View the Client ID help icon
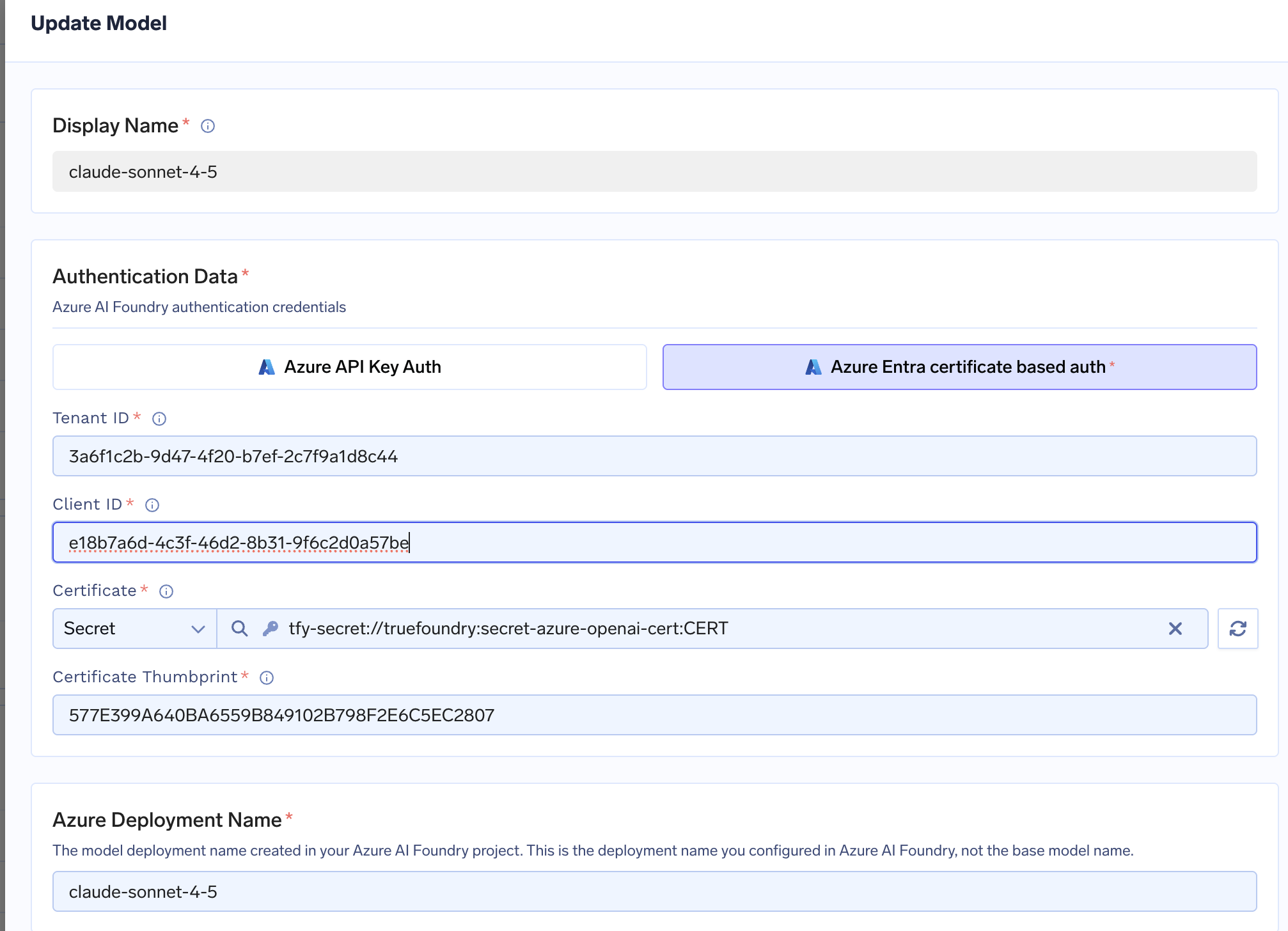Screen dimensions: 1288x931 [x=152, y=505]
